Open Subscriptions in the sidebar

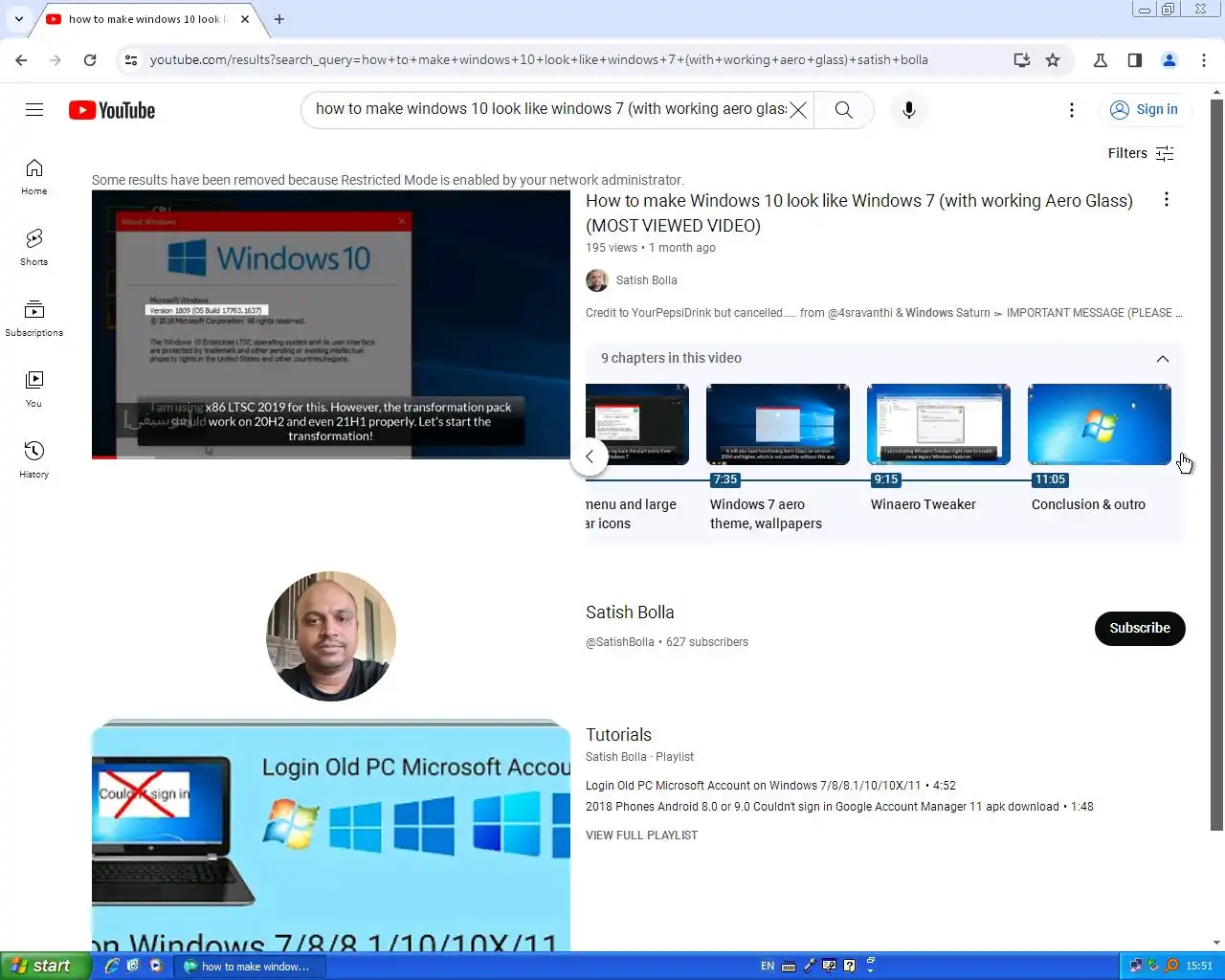[x=34, y=319]
